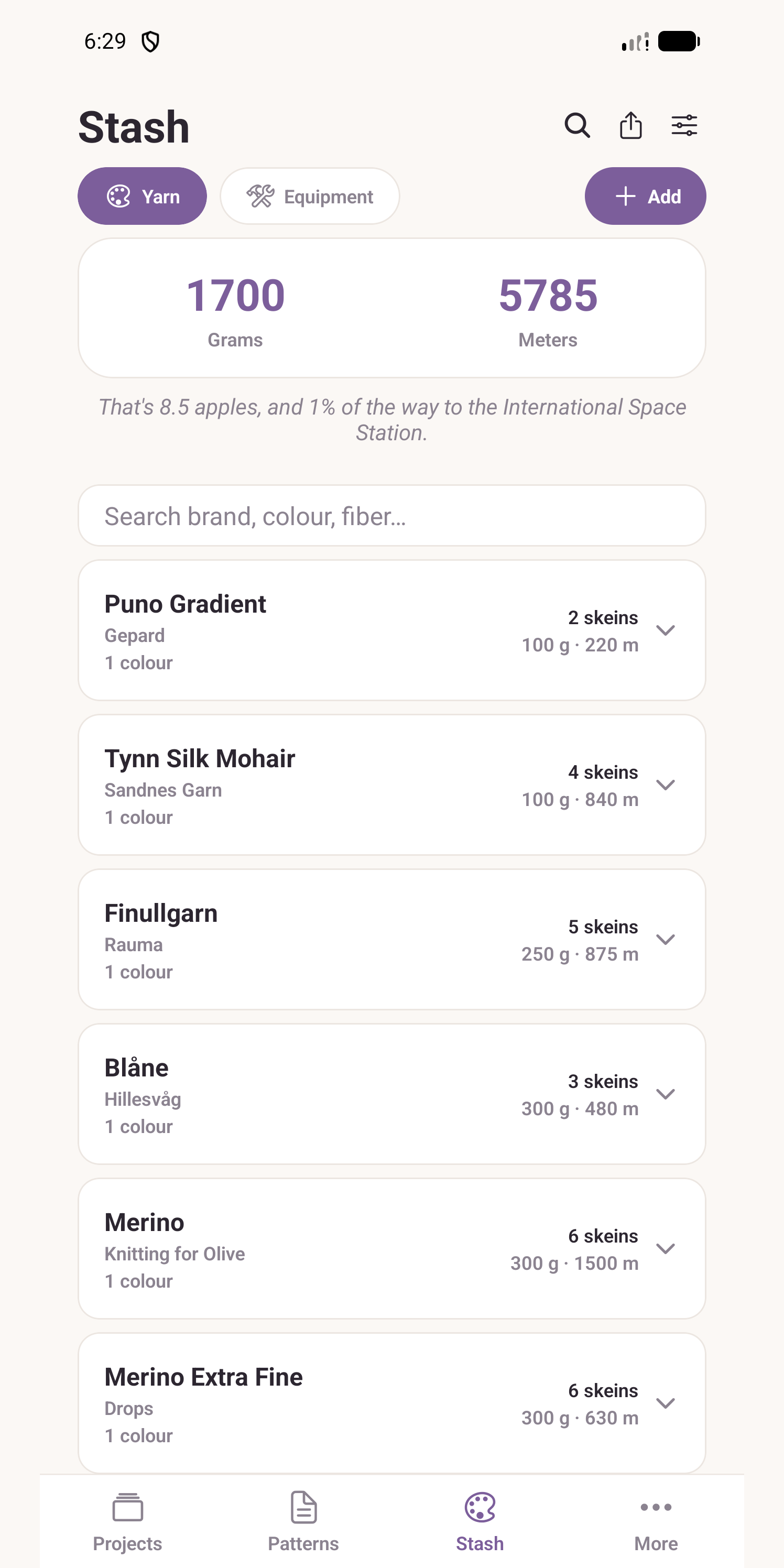
Task: Switch to Equipment category
Action: [310, 196]
